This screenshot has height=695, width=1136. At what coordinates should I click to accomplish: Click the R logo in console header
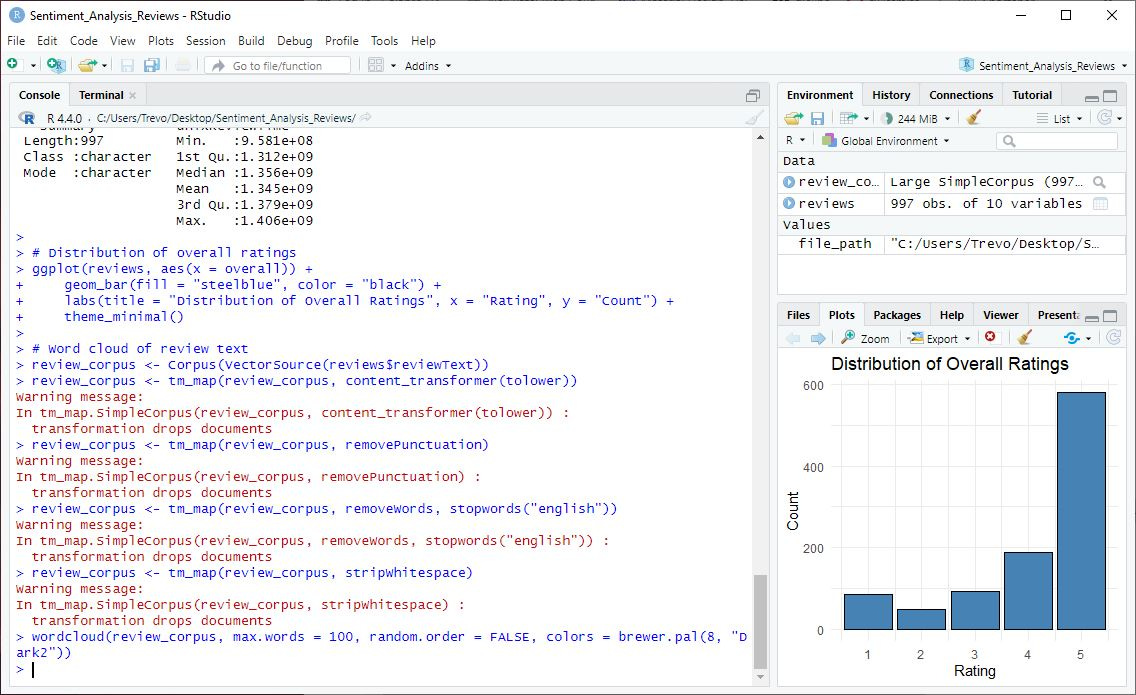[27, 117]
